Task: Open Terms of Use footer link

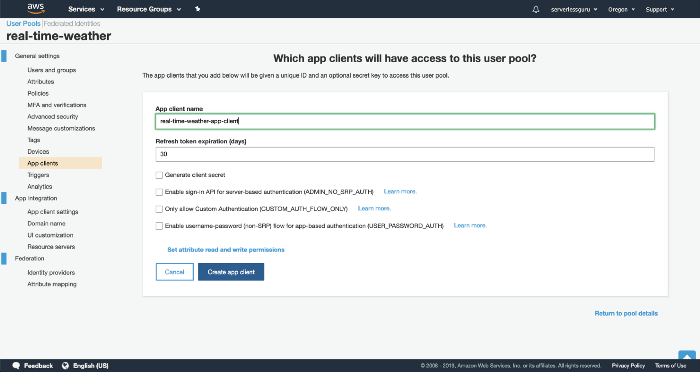Action: (x=670, y=366)
